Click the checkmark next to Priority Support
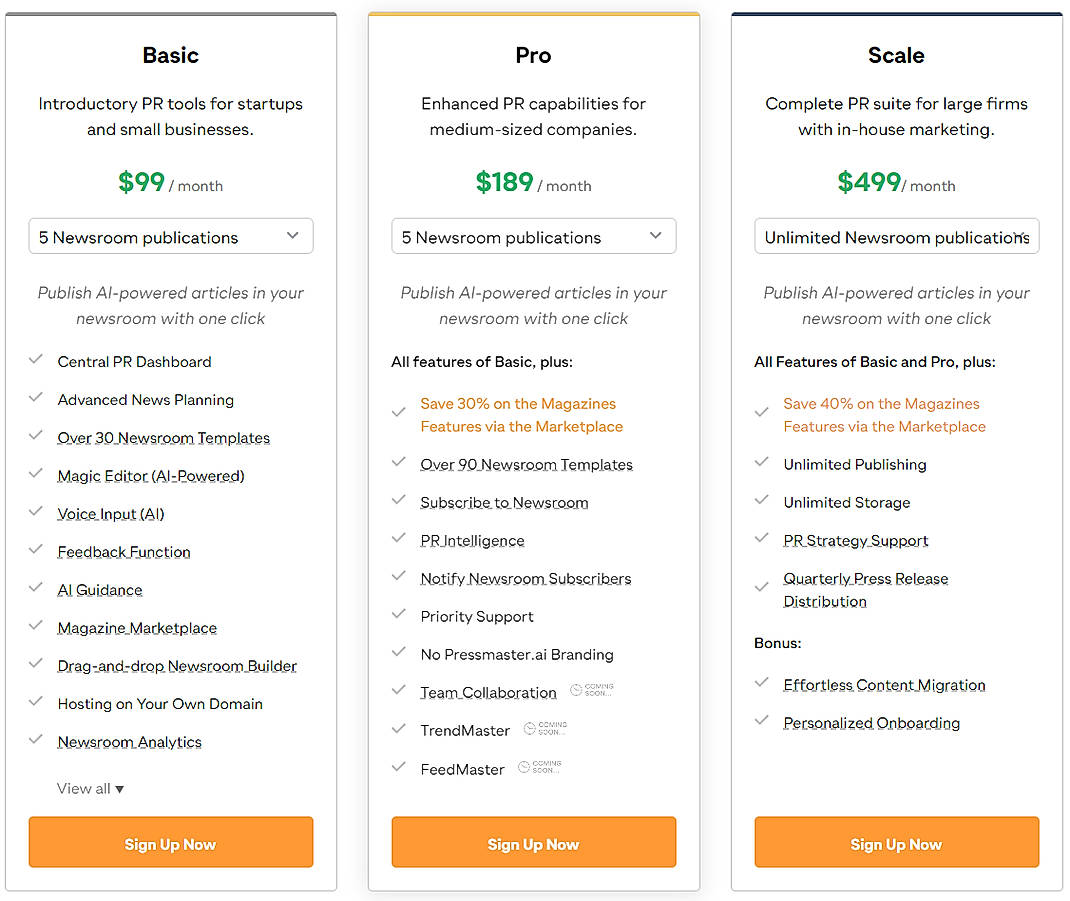This screenshot has width=1070, height=901. coord(400,617)
